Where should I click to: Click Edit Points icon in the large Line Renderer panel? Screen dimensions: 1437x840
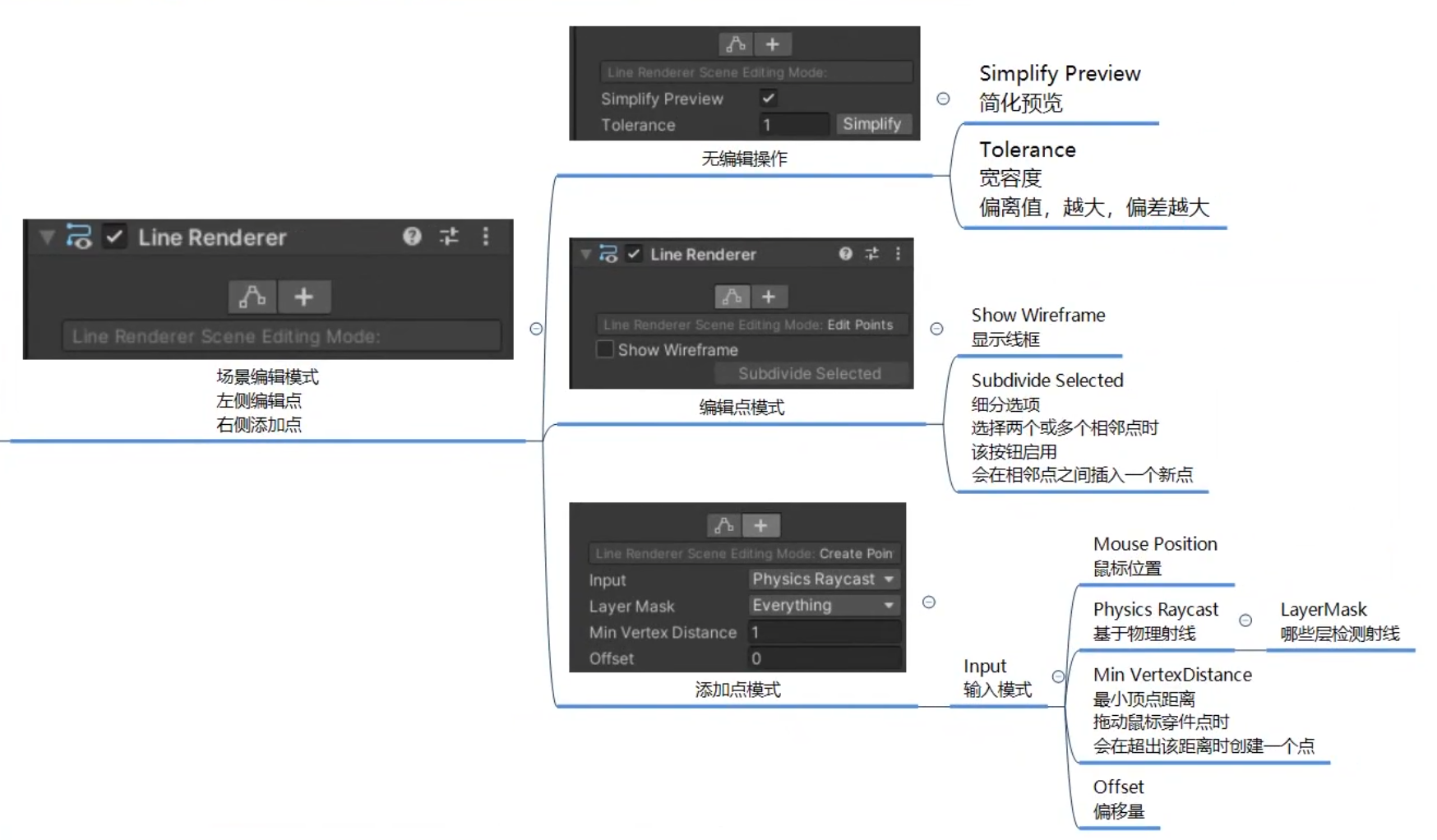pyautogui.click(x=252, y=297)
